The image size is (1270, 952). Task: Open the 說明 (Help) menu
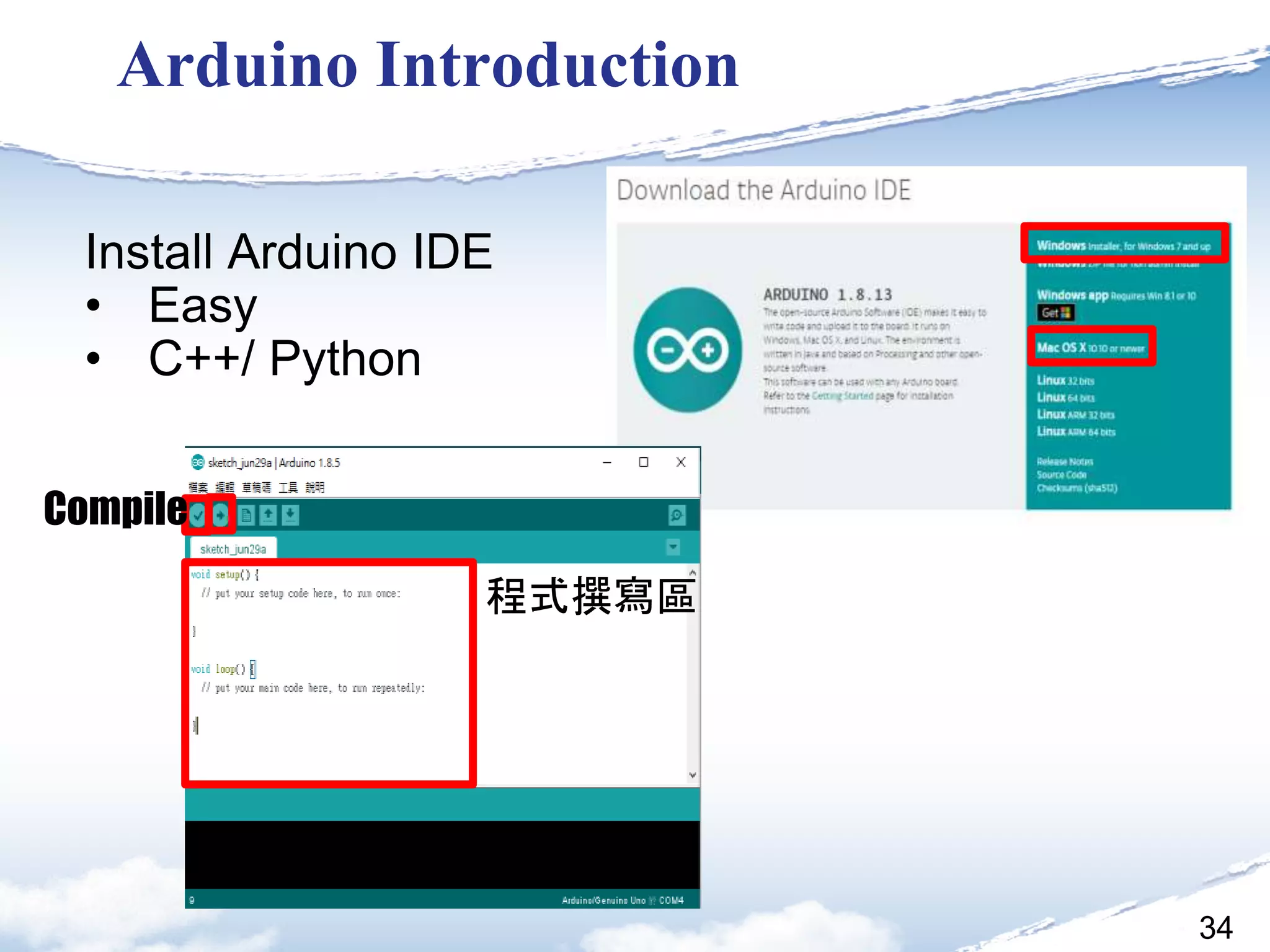[x=314, y=487]
